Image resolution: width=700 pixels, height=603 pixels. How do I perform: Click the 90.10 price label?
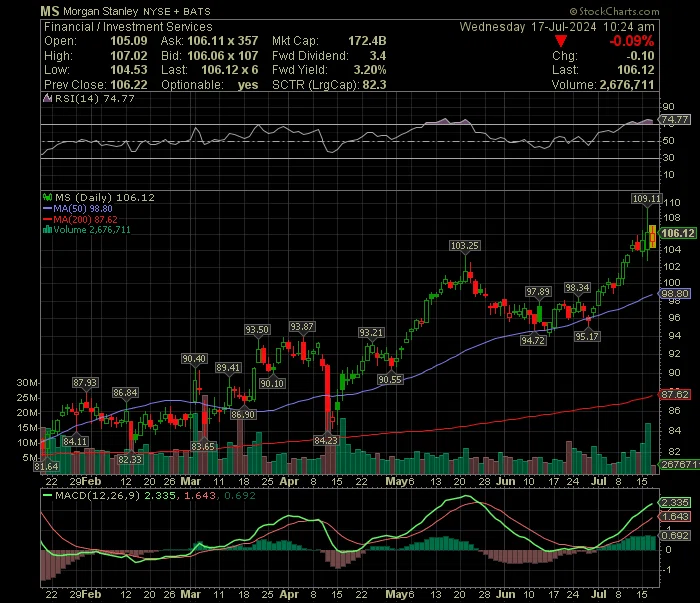272,384
